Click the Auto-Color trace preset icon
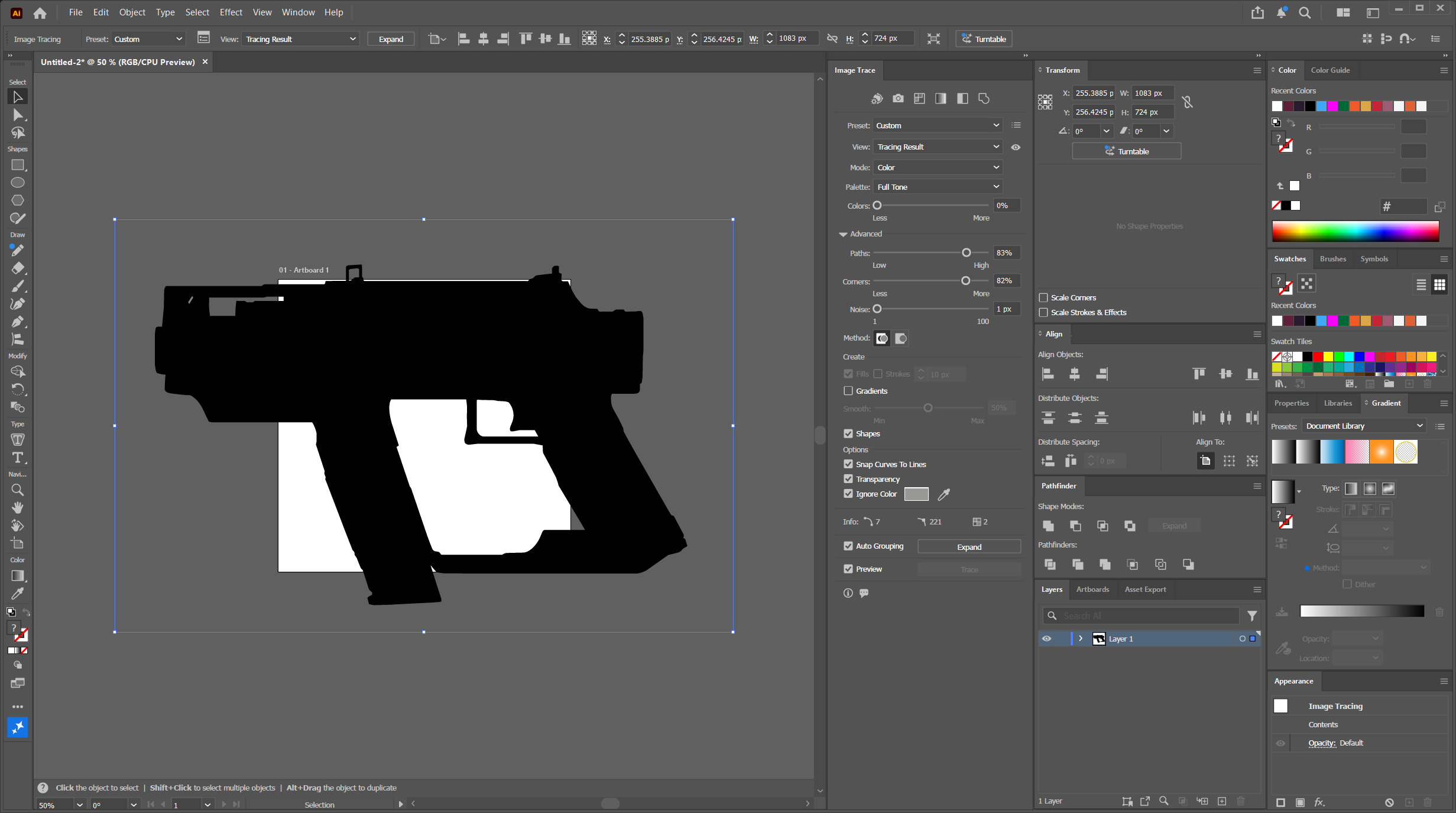This screenshot has height=813, width=1456. pos(877,99)
